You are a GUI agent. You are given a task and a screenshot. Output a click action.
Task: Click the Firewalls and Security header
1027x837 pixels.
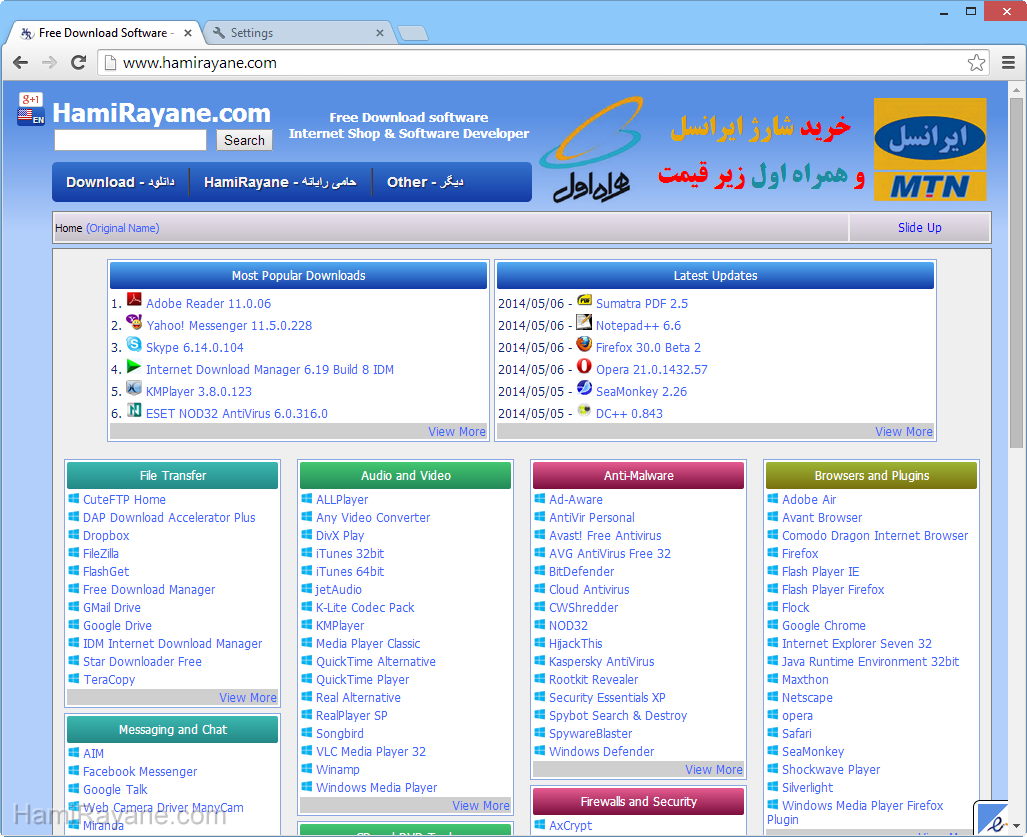(x=639, y=802)
